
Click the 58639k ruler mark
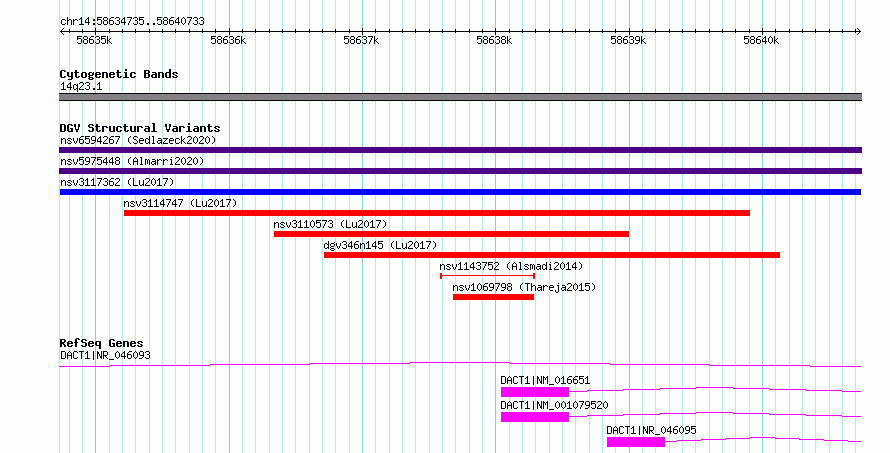(x=628, y=40)
